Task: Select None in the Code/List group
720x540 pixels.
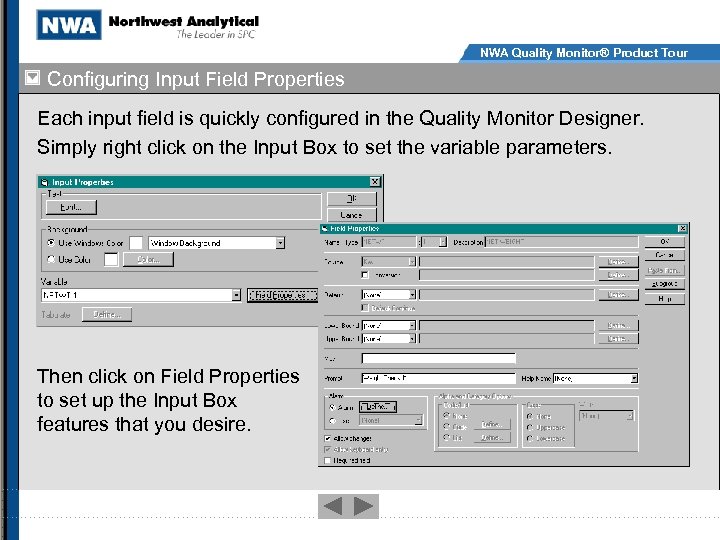Action: tap(446, 416)
